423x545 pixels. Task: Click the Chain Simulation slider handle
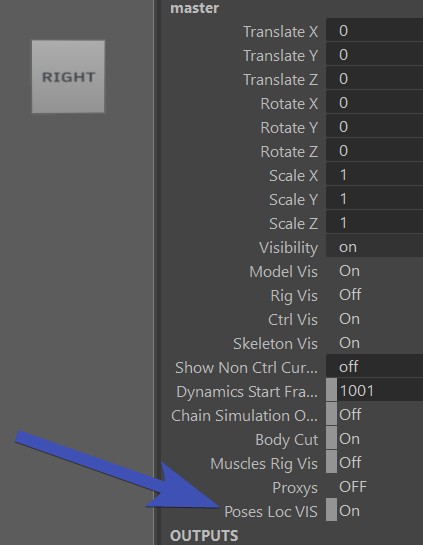(331, 415)
